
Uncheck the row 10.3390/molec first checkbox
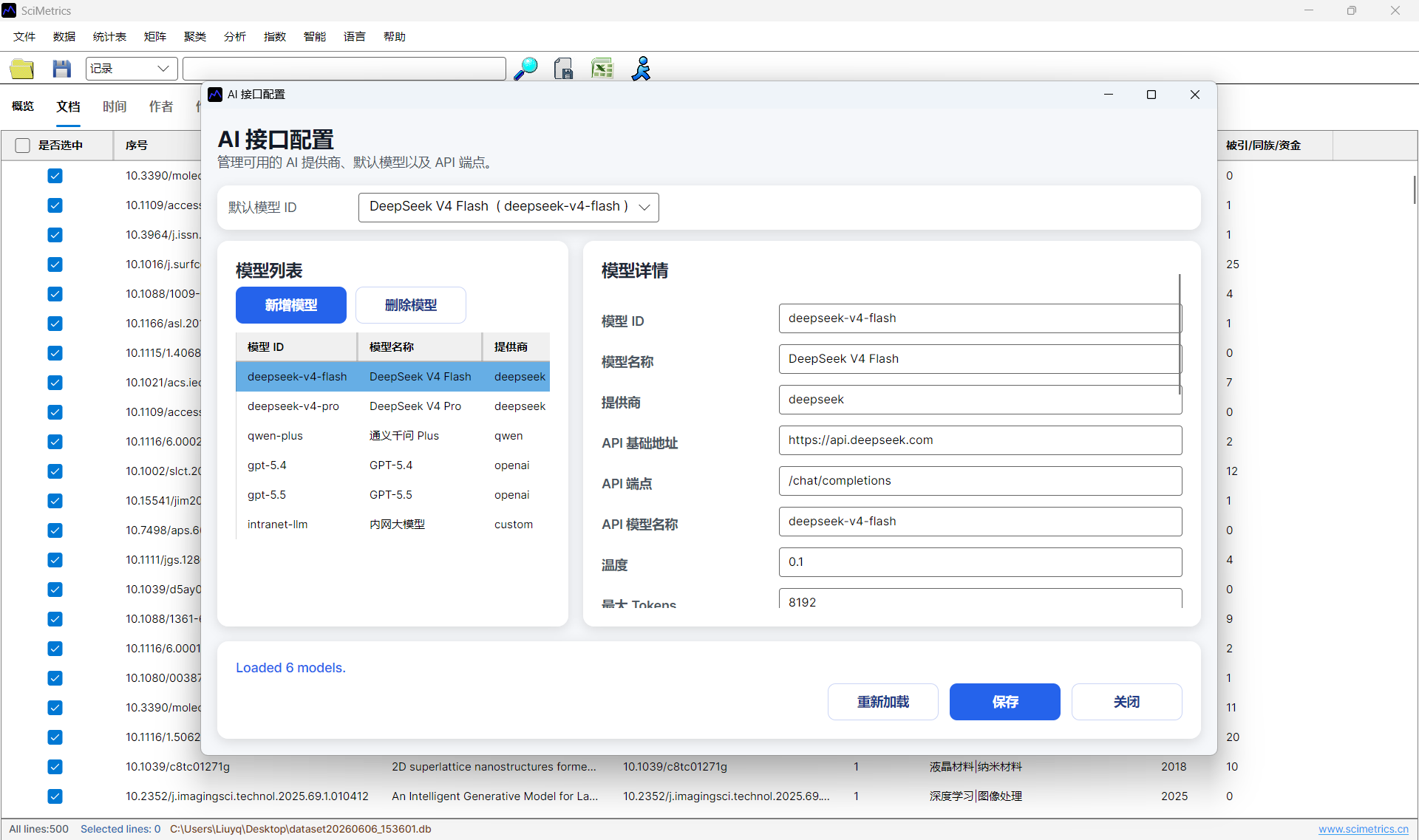55,176
